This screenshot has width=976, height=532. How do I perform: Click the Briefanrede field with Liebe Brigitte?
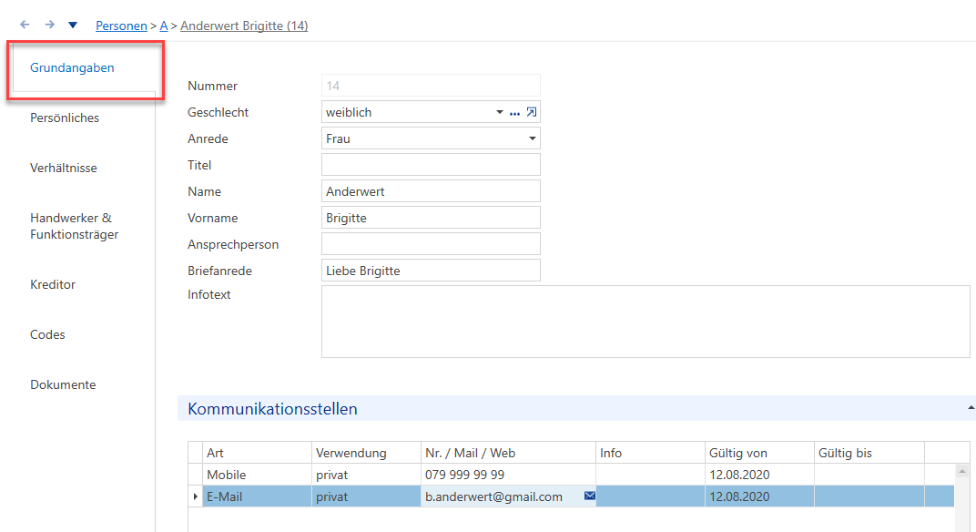click(x=431, y=271)
